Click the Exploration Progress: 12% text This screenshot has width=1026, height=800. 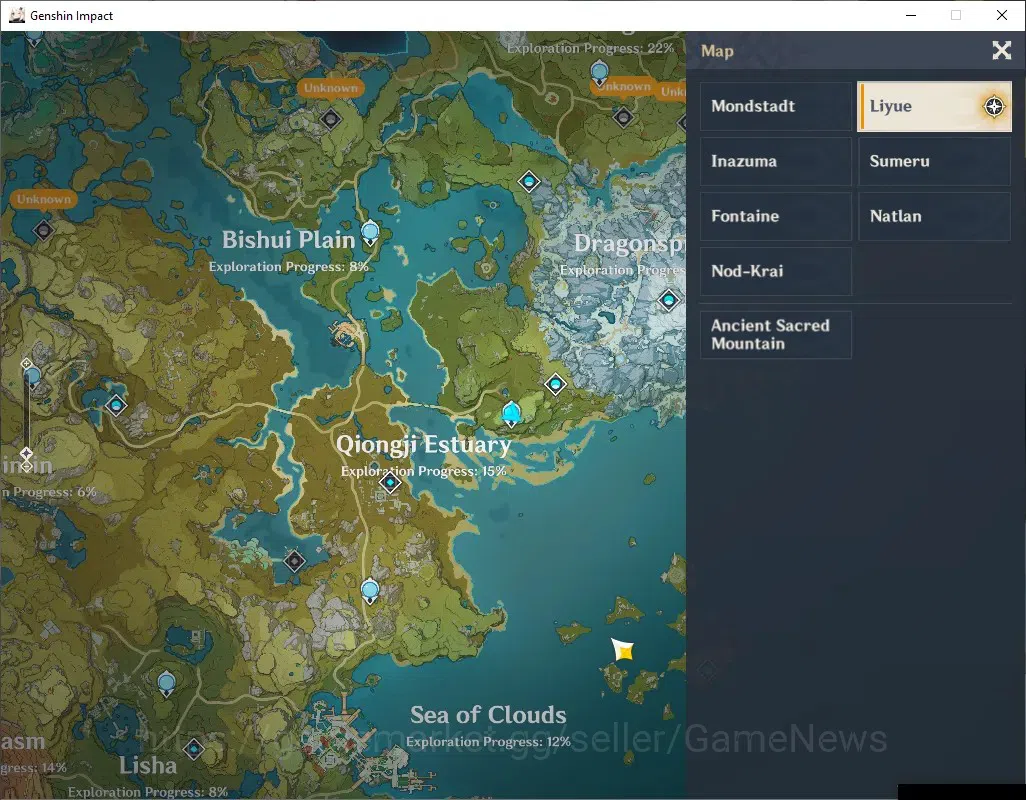coord(488,742)
